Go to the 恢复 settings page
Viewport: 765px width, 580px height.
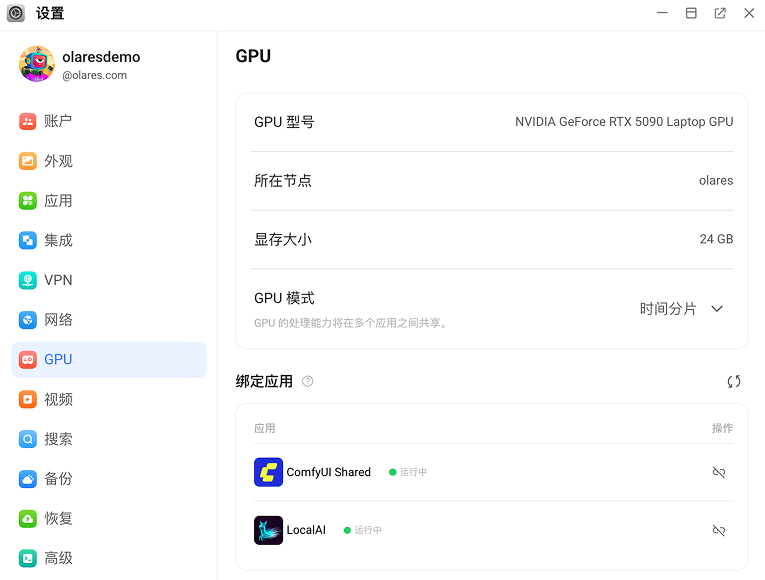tap(108, 519)
